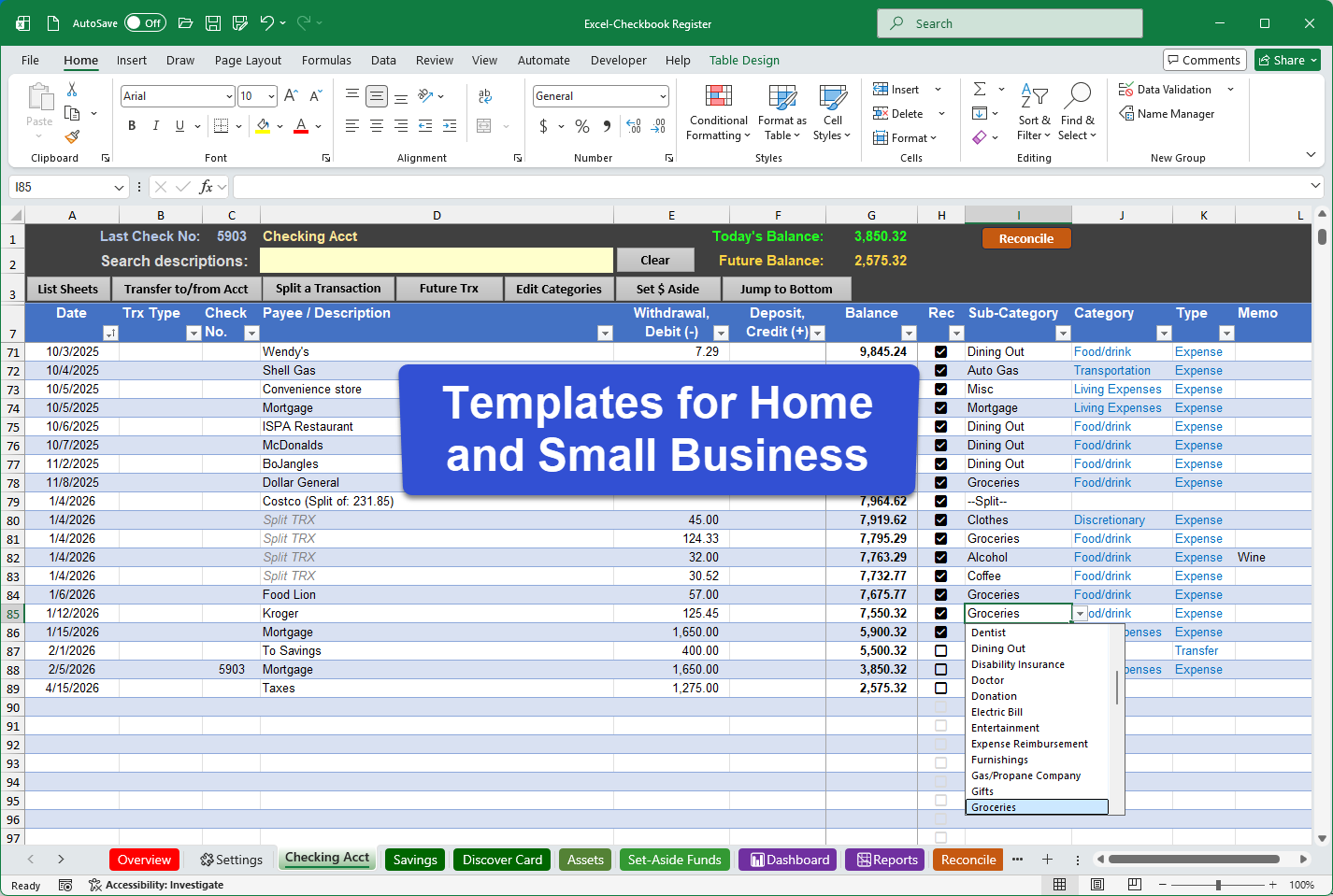Open the Dashboard sheet tab
Viewport: 1333px width, 896px height.
pos(787,859)
